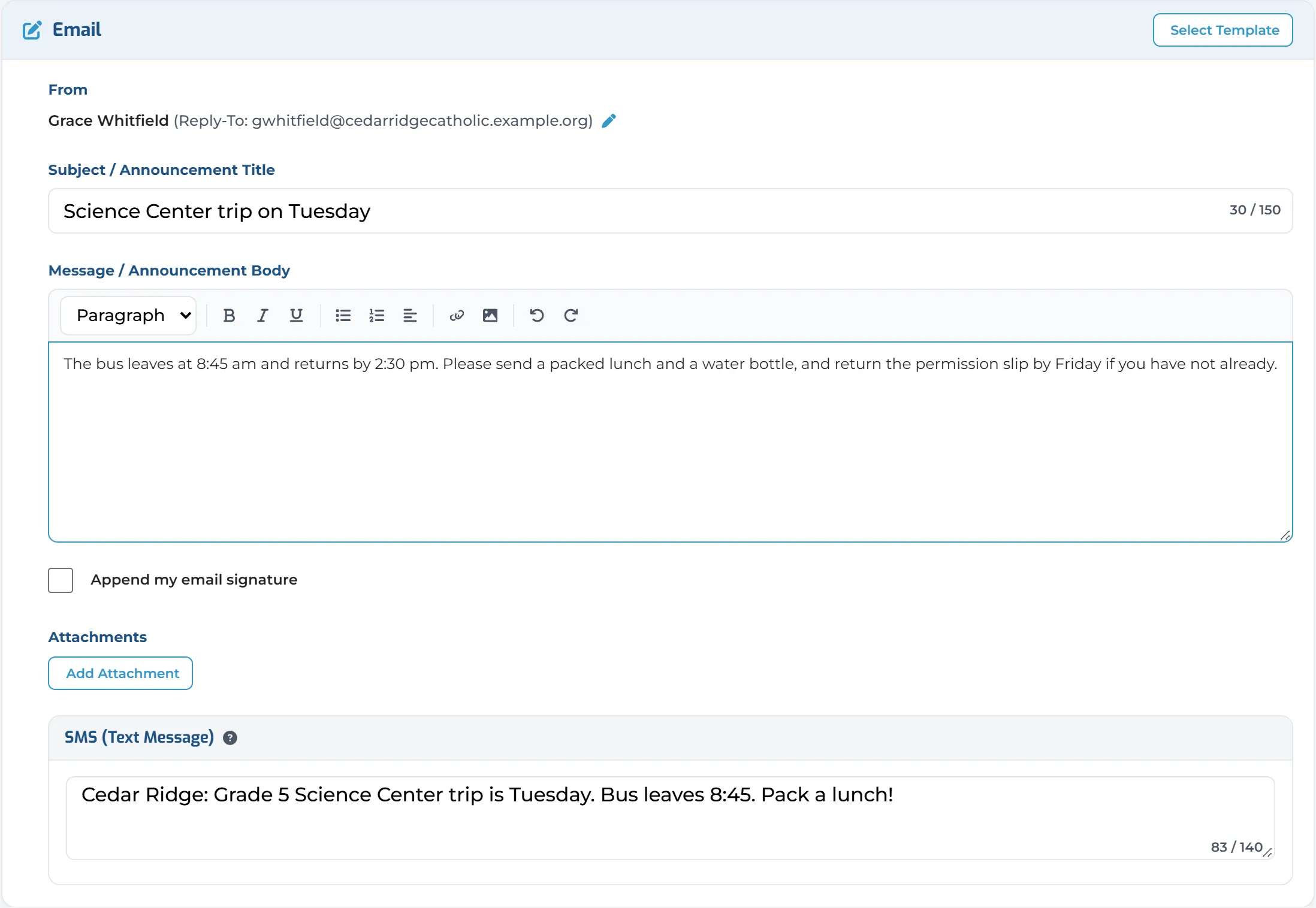Insert a hyperlink
This screenshot has height=908, width=1316.
457,316
